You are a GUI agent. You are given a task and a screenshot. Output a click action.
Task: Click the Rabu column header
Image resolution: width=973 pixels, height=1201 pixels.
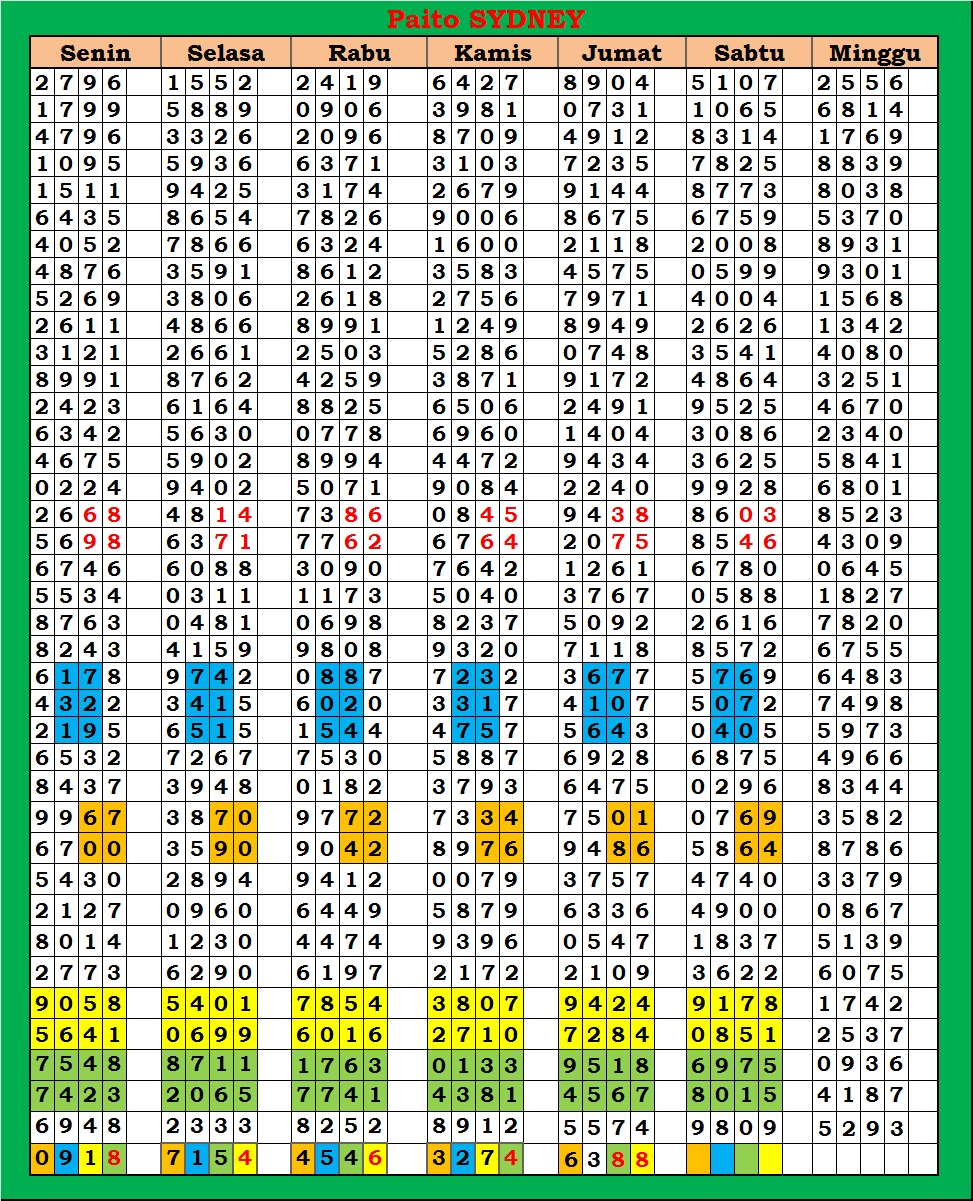click(x=359, y=53)
